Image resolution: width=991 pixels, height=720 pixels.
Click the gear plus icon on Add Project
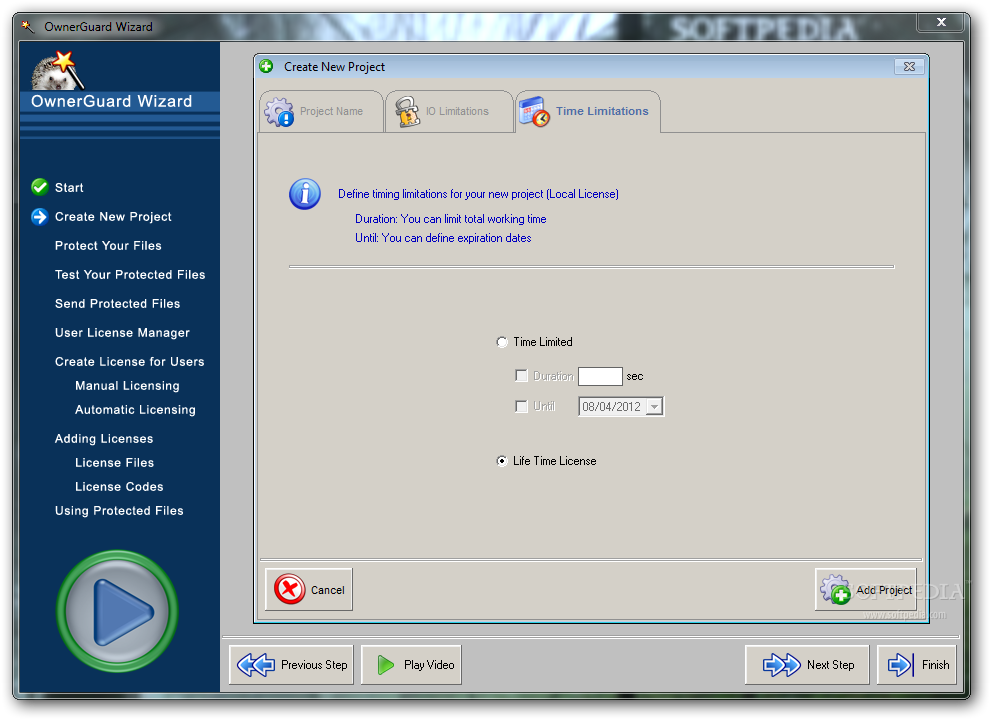(836, 589)
